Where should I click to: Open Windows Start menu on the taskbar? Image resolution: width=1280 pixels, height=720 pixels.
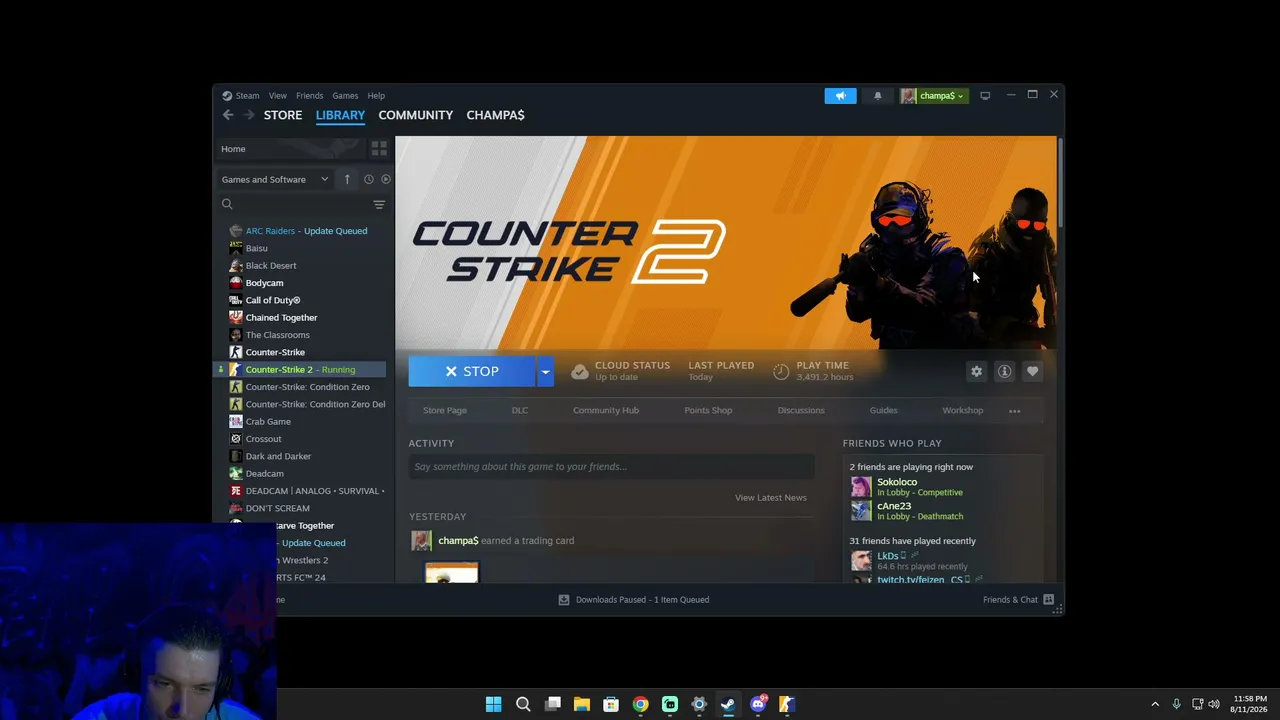coord(493,704)
